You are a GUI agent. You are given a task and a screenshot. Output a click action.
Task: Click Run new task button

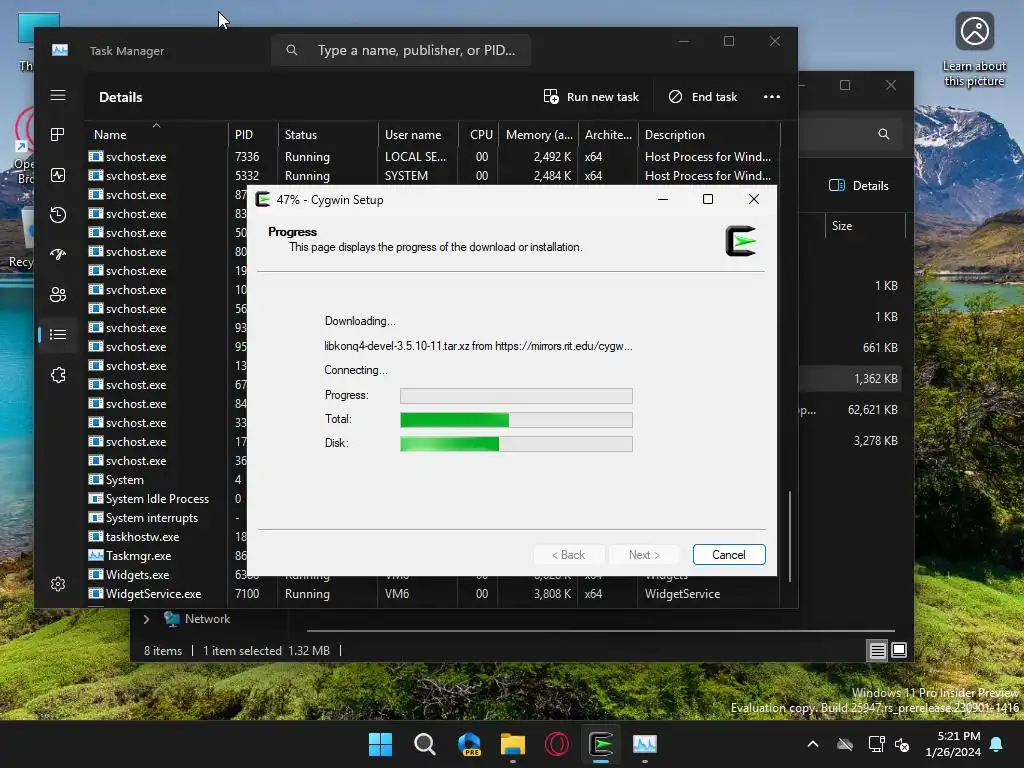[x=591, y=97]
